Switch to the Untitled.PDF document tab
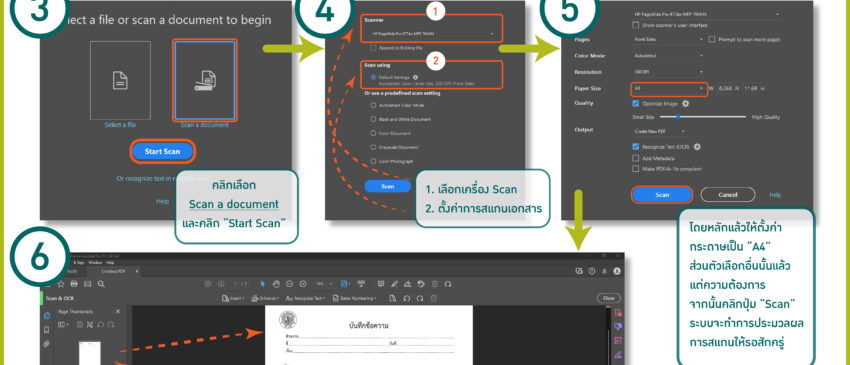 point(113,271)
